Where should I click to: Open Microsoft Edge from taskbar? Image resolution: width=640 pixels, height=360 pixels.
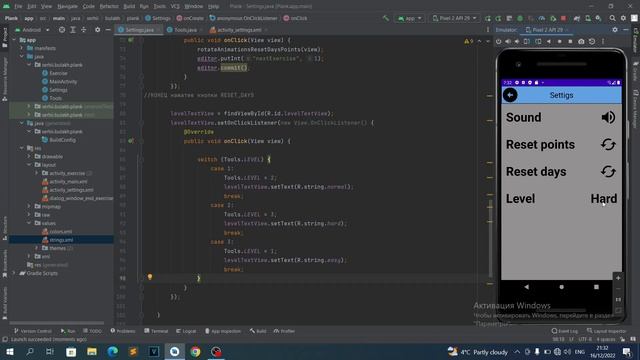tap(113, 351)
